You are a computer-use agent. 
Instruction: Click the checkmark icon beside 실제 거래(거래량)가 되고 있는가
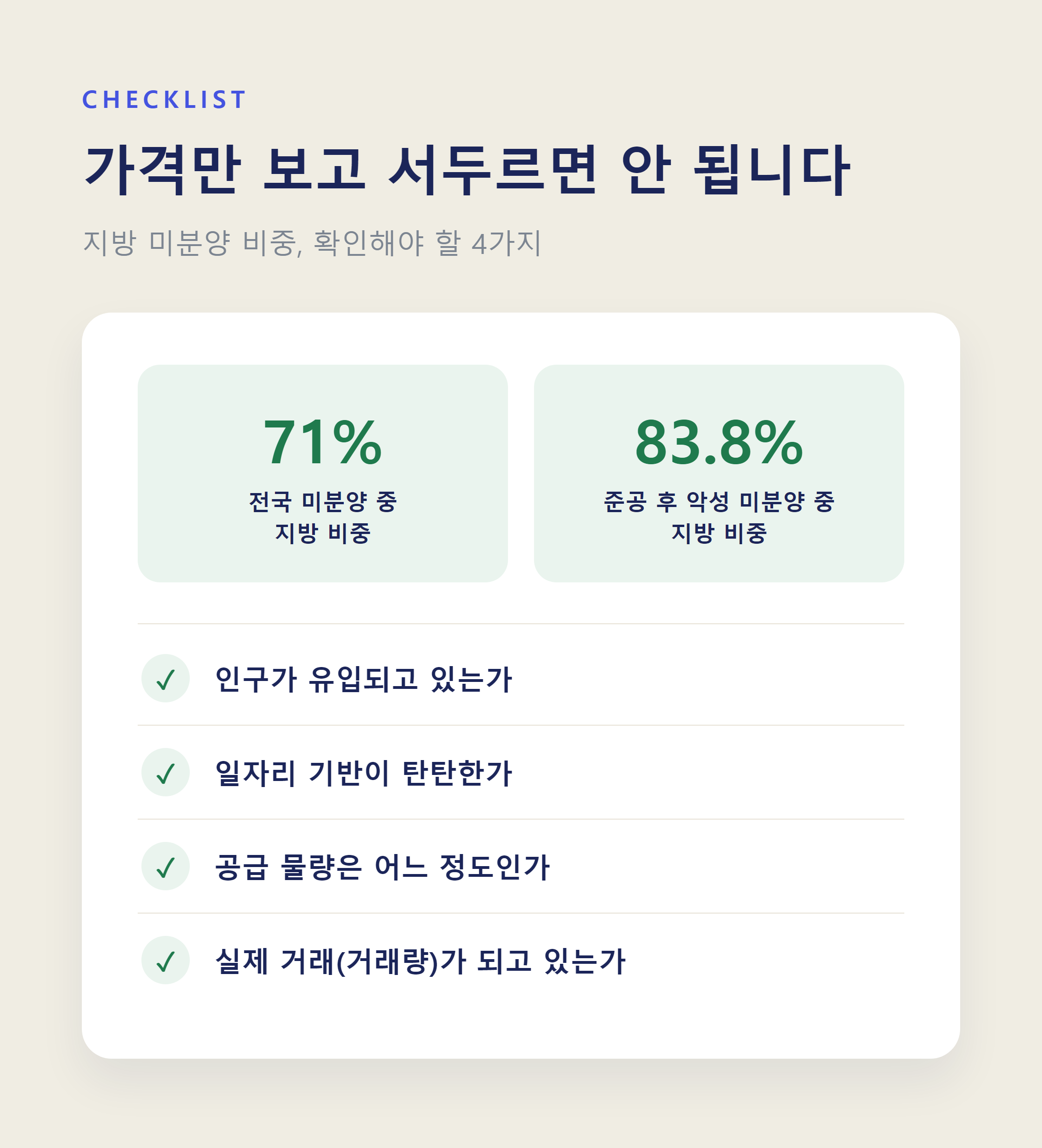(165, 960)
